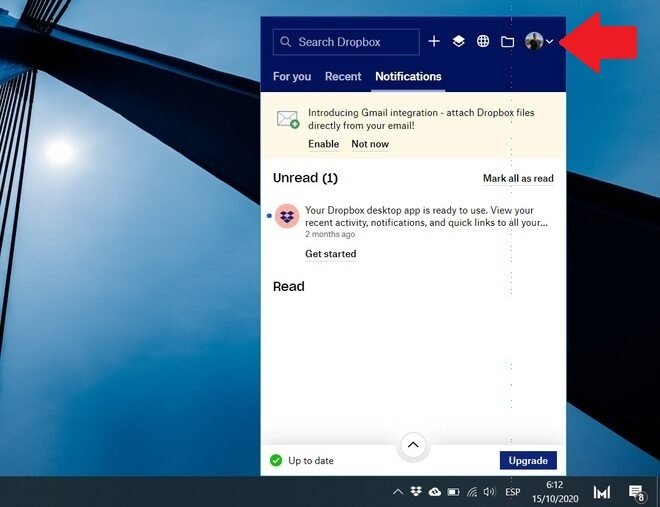This screenshot has height=507, width=660.
Task: Click the Read section heading
Action: [288, 287]
